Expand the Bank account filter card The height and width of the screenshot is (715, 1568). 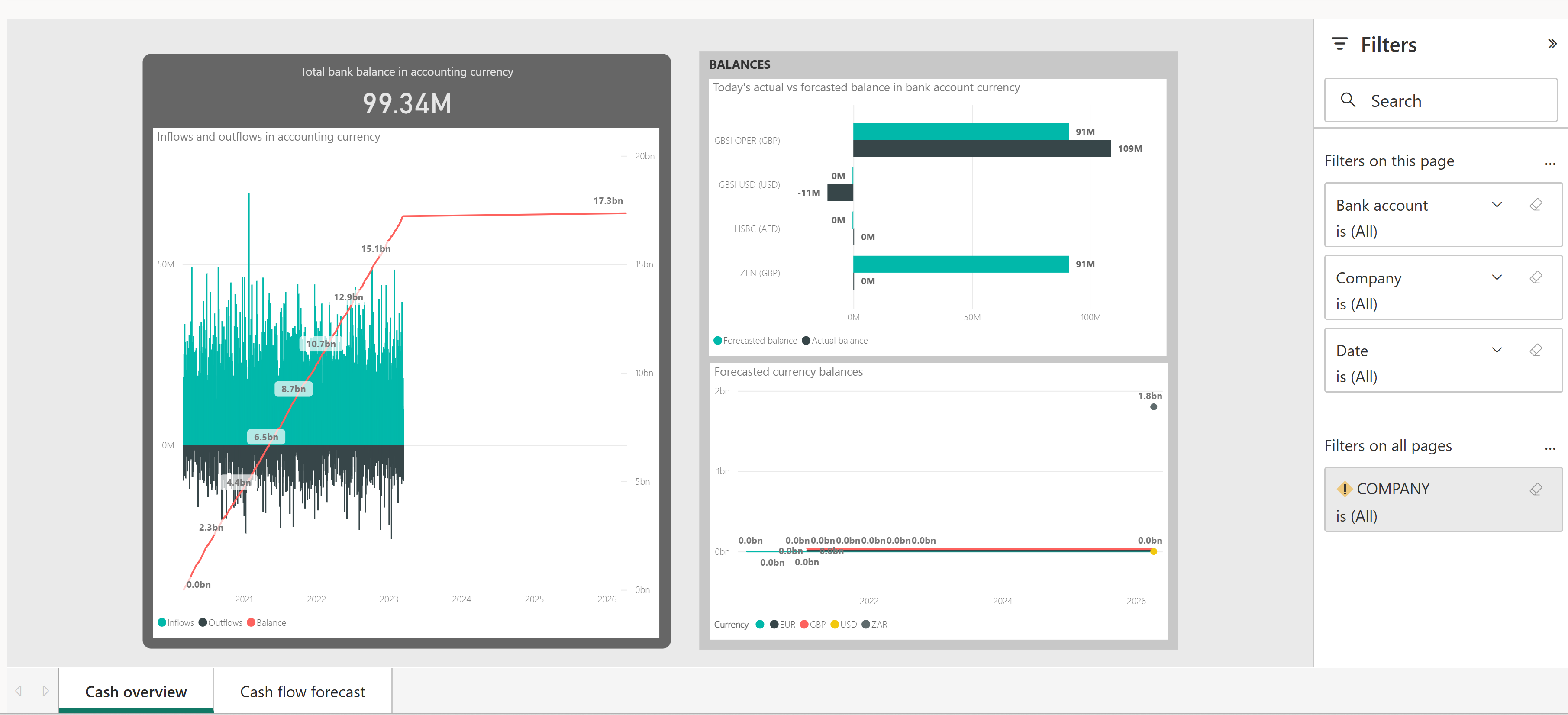pyautogui.click(x=1496, y=204)
